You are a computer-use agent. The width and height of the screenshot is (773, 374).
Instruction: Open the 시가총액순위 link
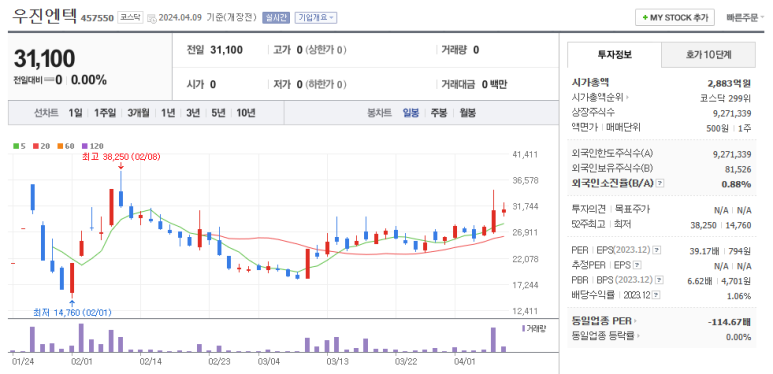coord(597,98)
